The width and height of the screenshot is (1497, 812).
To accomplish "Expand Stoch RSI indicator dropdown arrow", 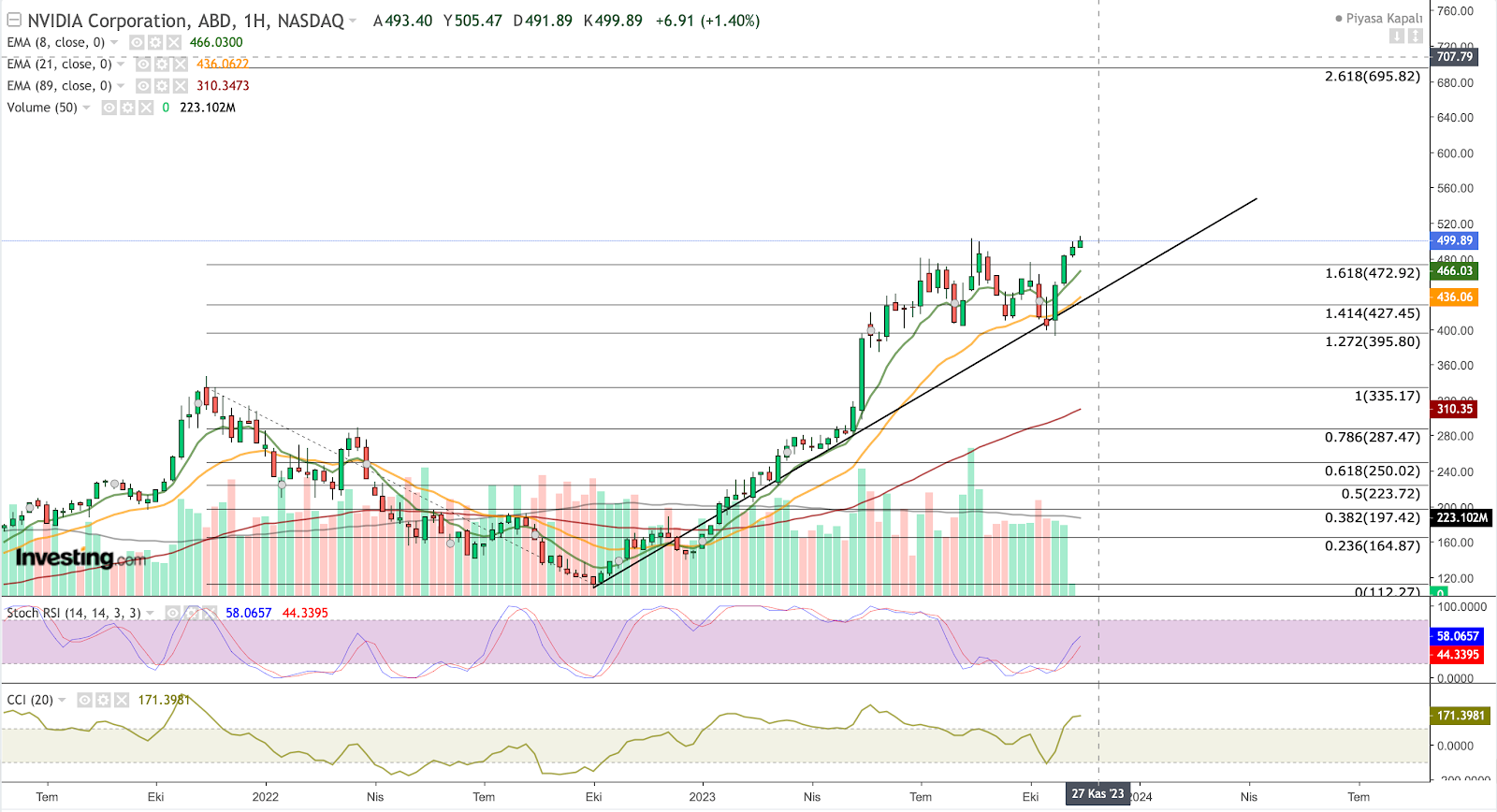I will [x=151, y=613].
